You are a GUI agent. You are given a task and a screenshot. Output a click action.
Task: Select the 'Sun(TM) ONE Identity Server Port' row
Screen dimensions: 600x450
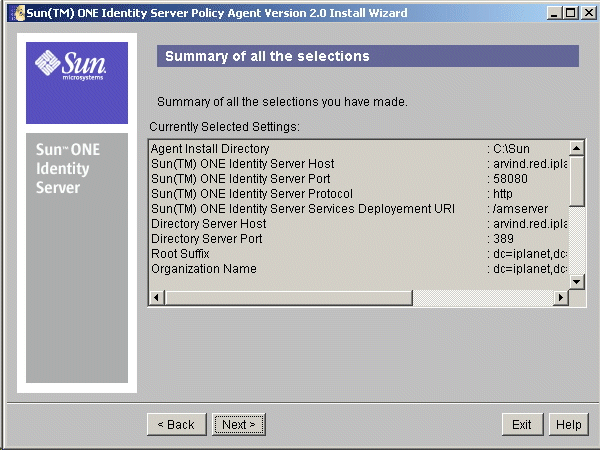coord(359,179)
